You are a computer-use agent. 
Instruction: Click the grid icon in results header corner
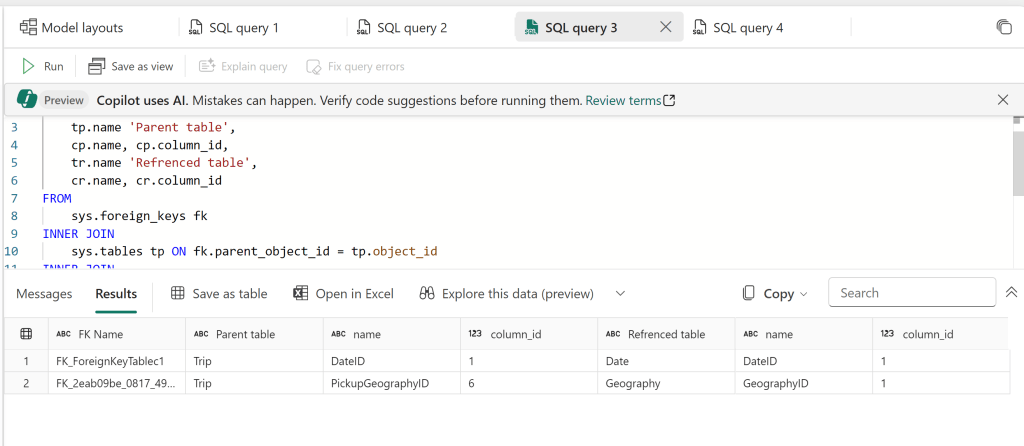[26, 334]
